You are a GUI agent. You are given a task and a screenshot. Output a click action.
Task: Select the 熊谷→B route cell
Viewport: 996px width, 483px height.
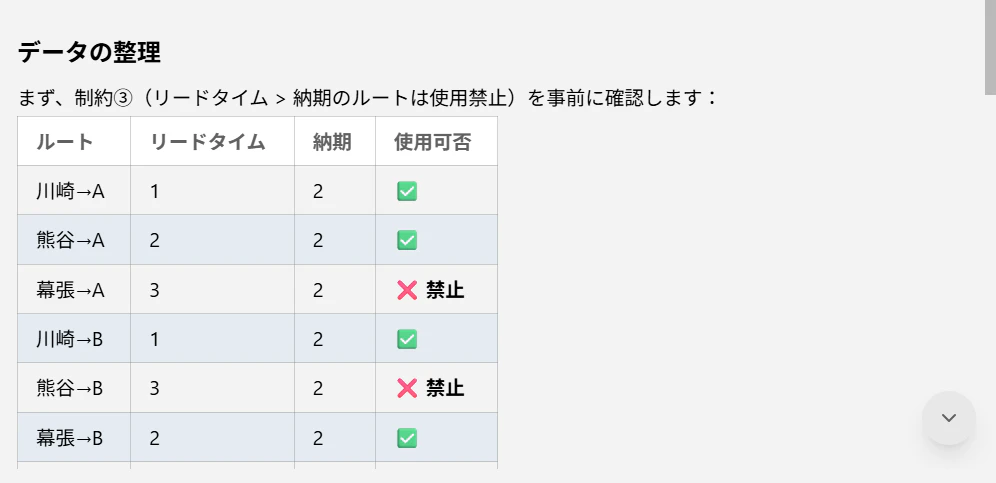tap(74, 388)
